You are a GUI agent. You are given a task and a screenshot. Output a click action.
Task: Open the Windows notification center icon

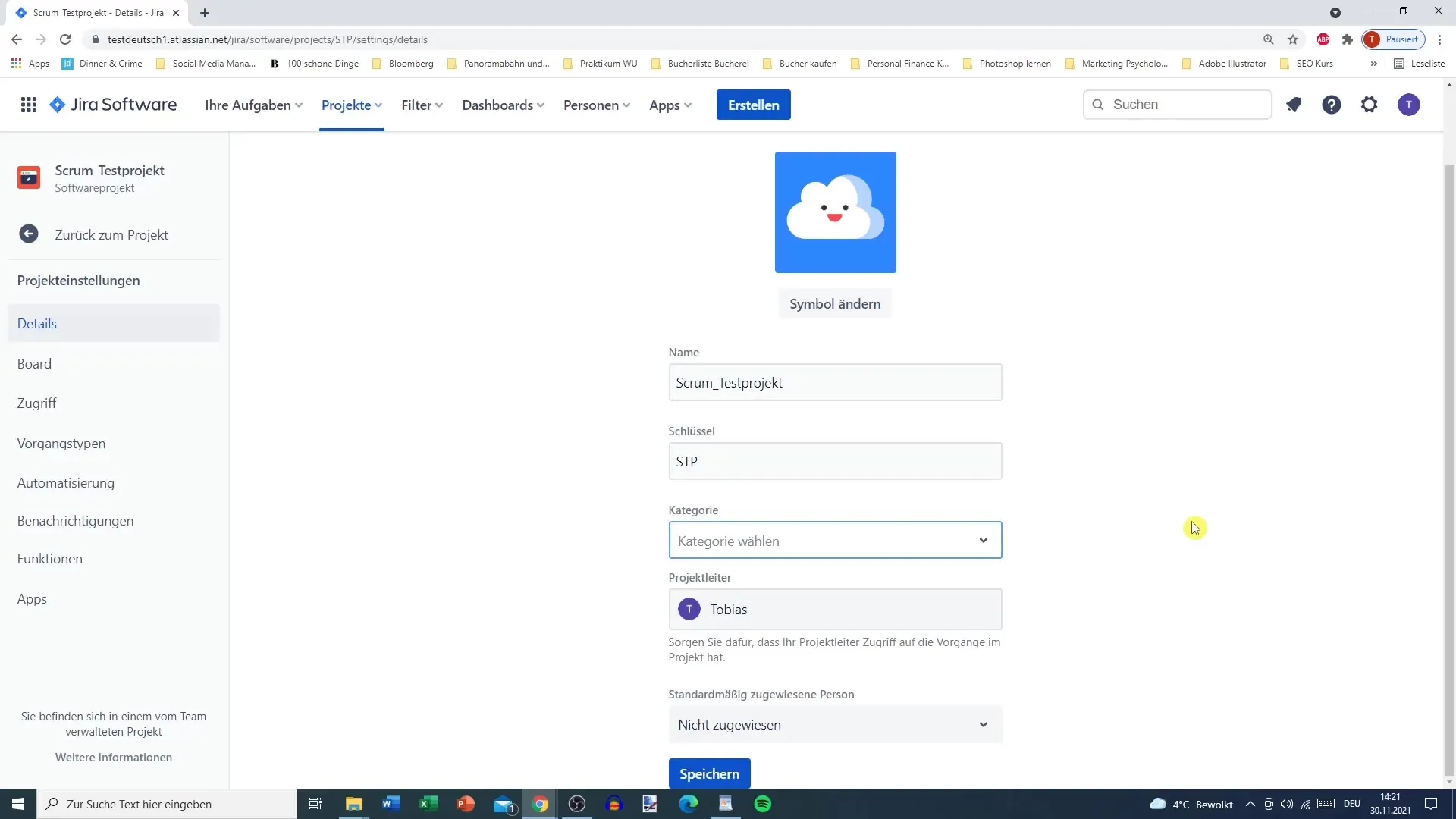pyautogui.click(x=1431, y=804)
